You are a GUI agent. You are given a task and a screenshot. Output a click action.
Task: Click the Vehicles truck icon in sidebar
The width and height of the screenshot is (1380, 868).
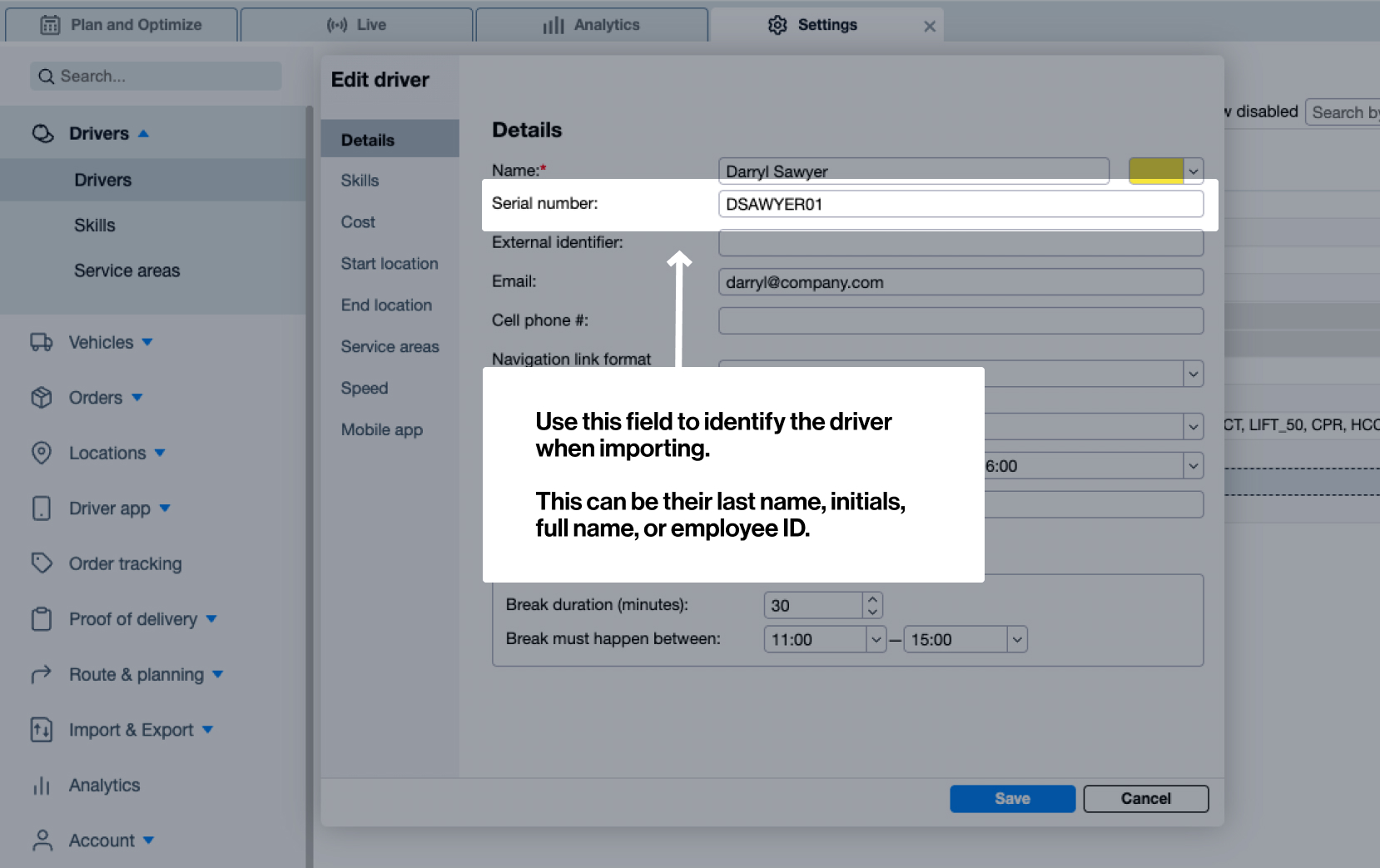pyautogui.click(x=41, y=342)
